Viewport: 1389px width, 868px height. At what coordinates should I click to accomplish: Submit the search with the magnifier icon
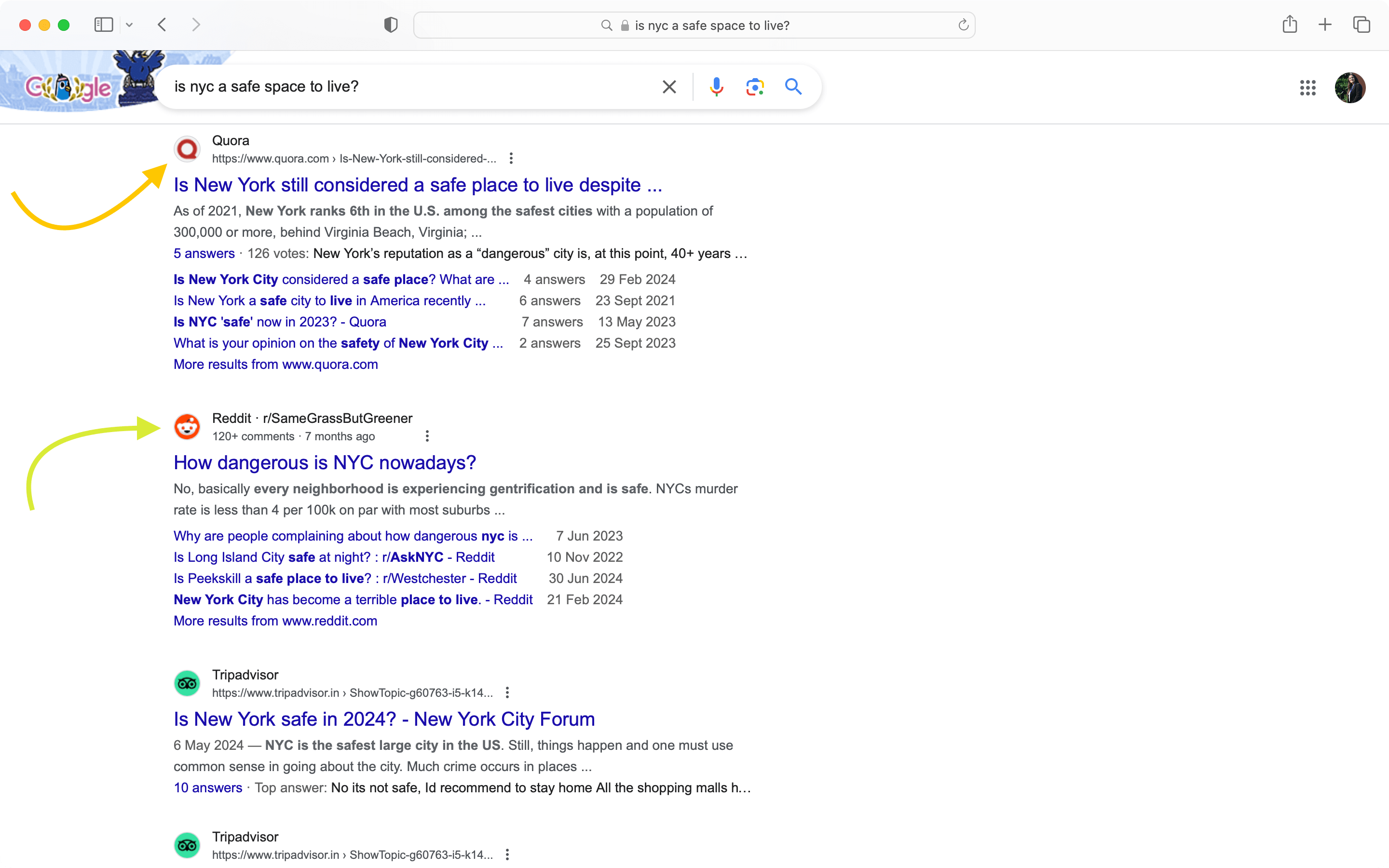pyautogui.click(x=793, y=87)
